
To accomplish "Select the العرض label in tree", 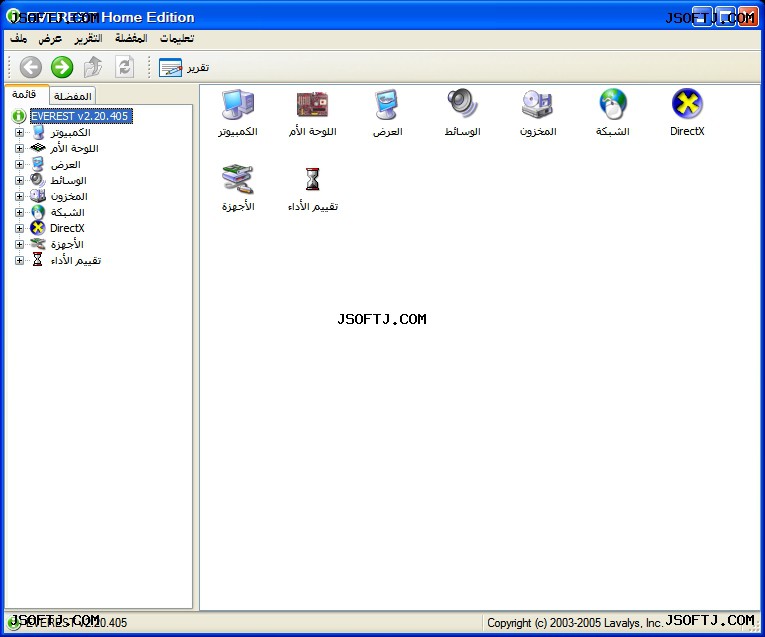I will [65, 164].
